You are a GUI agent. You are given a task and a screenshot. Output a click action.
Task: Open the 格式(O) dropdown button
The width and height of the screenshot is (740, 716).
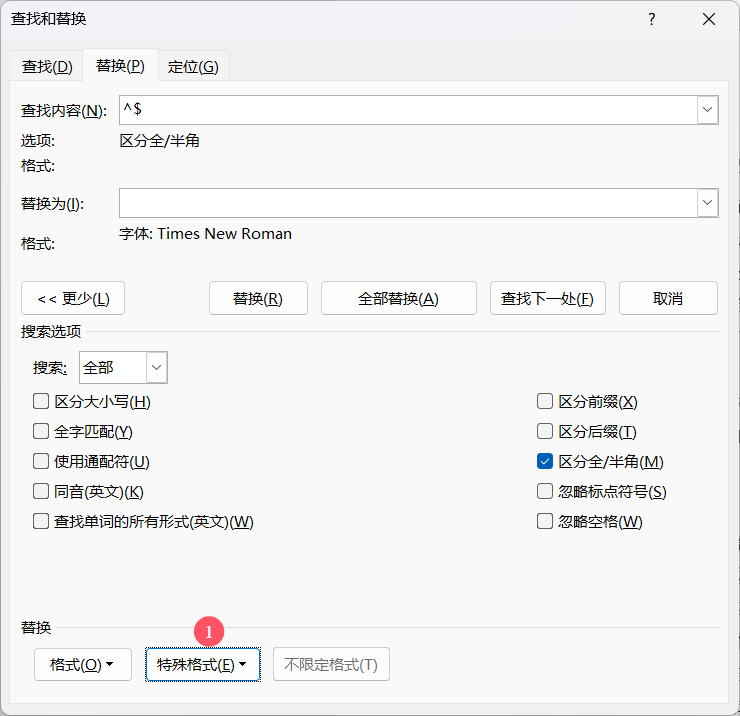83,665
